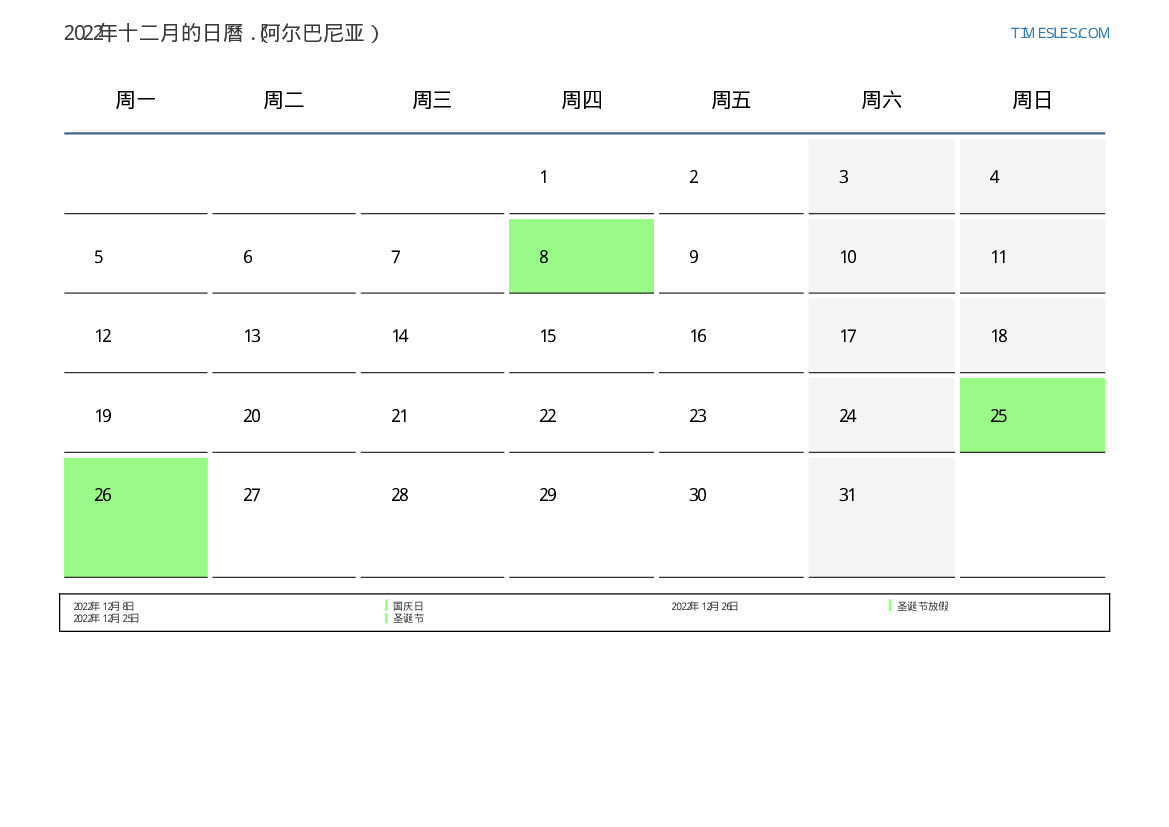Select the highlighted December 8 cell
The width and height of the screenshot is (1169, 827).
[581, 256]
